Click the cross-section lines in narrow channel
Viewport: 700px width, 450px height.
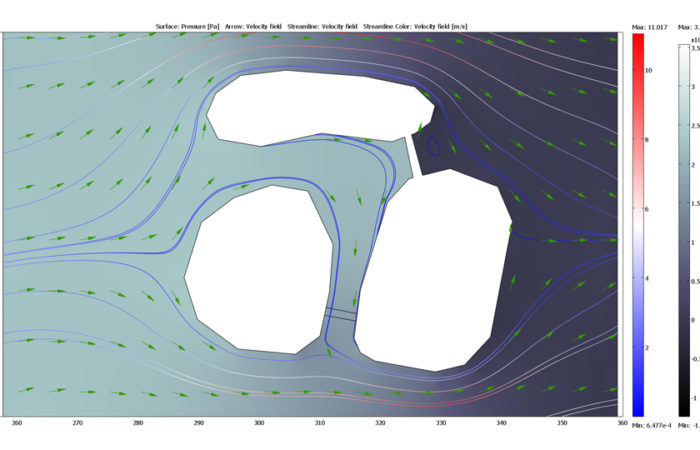340,314
